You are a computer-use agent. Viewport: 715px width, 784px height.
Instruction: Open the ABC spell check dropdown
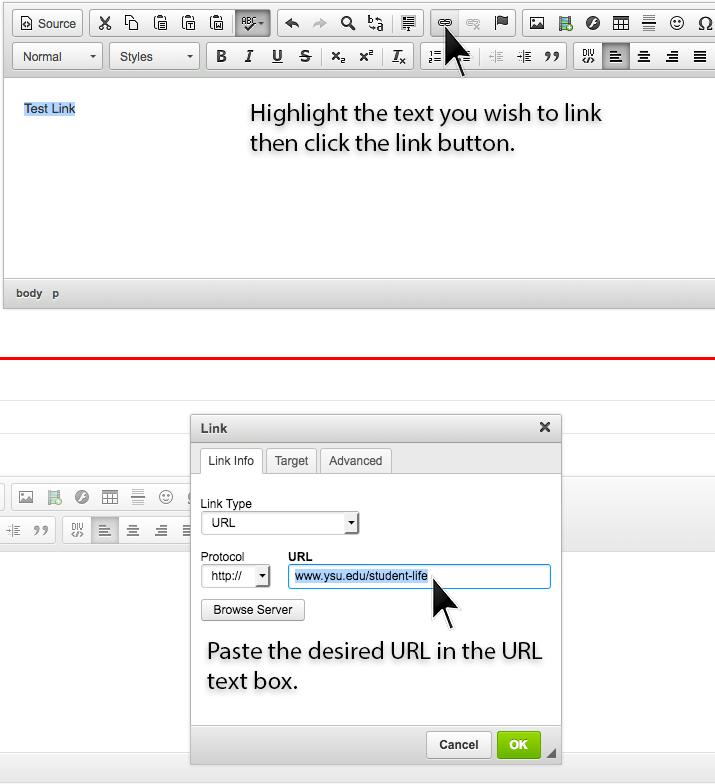(252, 23)
